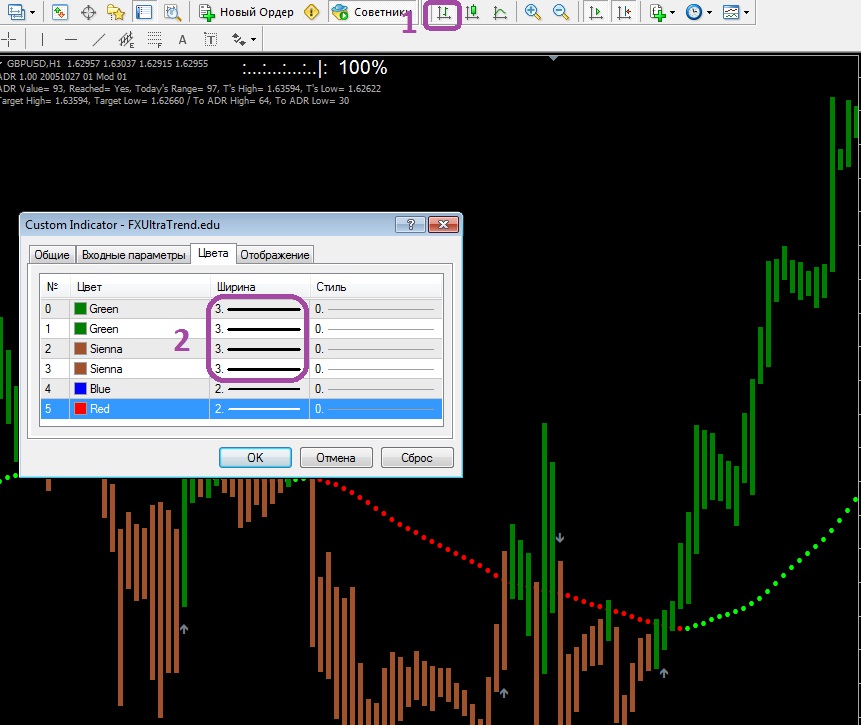Pick the Blue color swatch in row 4

[81, 389]
